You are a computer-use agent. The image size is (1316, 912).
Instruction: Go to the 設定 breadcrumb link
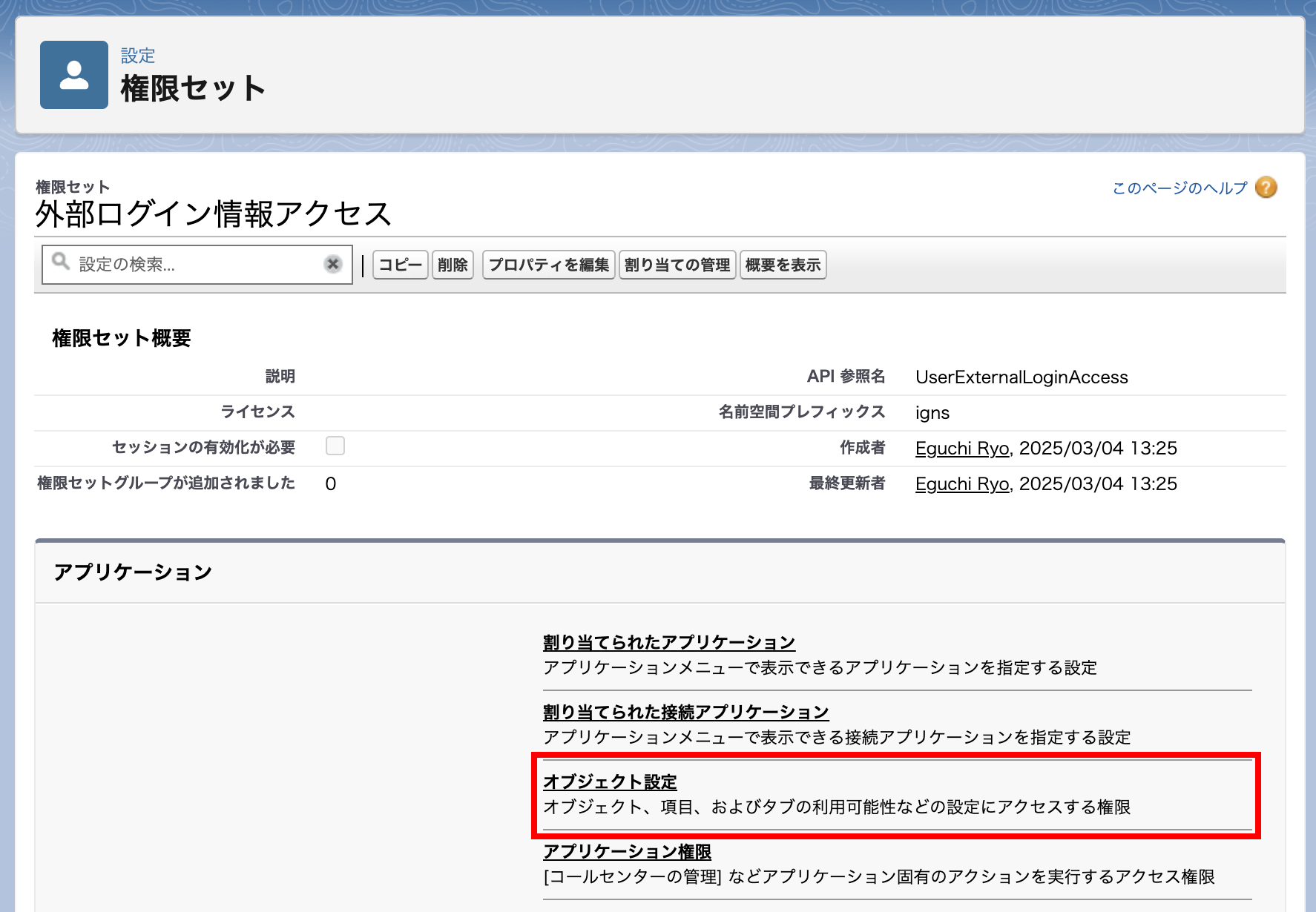pyautogui.click(x=138, y=56)
